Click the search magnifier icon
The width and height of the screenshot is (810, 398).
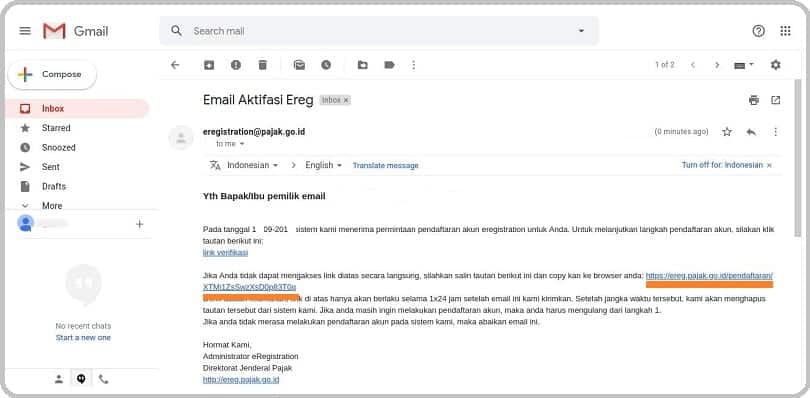tap(176, 31)
